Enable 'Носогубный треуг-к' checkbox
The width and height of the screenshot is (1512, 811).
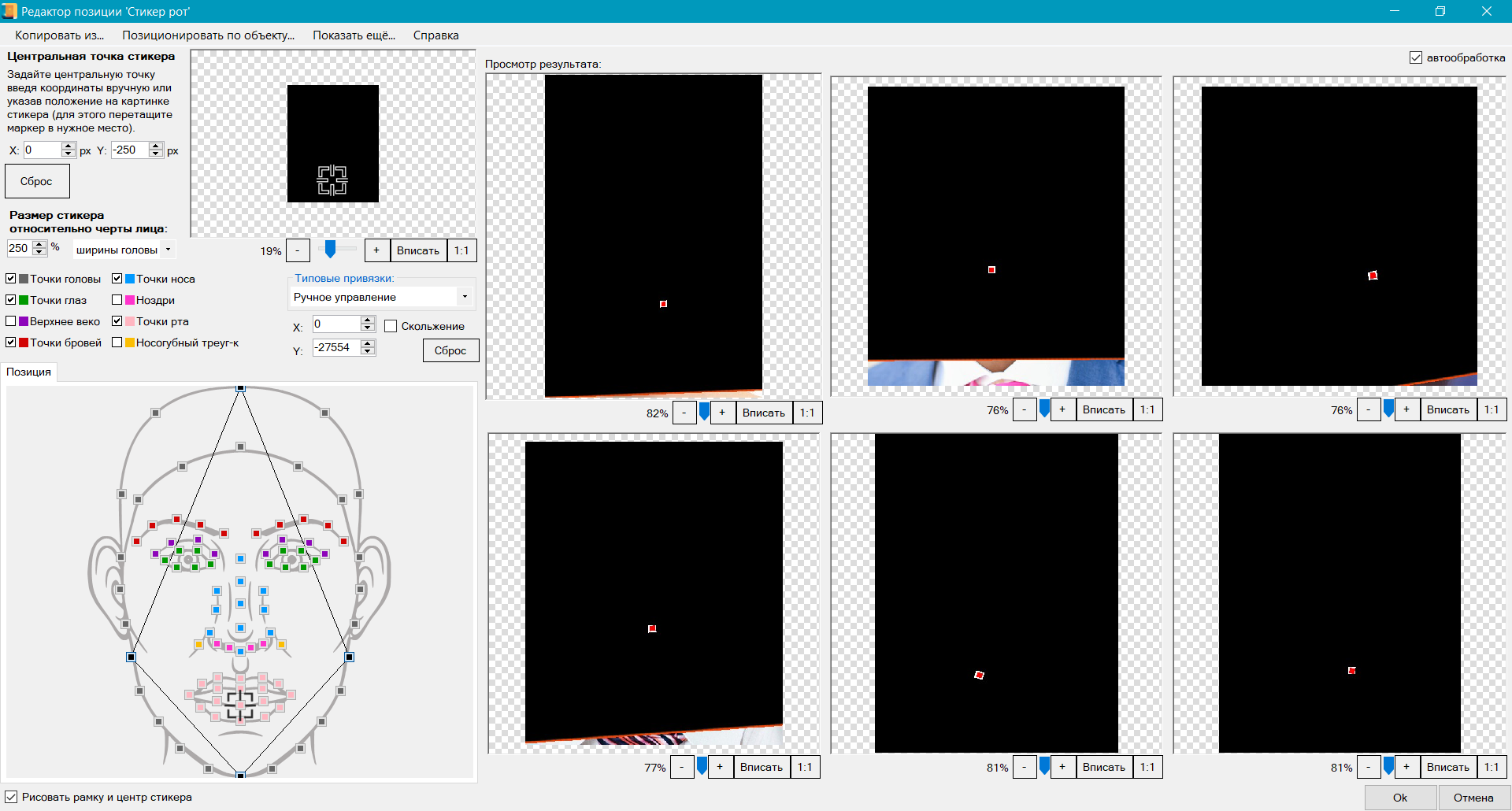117,343
